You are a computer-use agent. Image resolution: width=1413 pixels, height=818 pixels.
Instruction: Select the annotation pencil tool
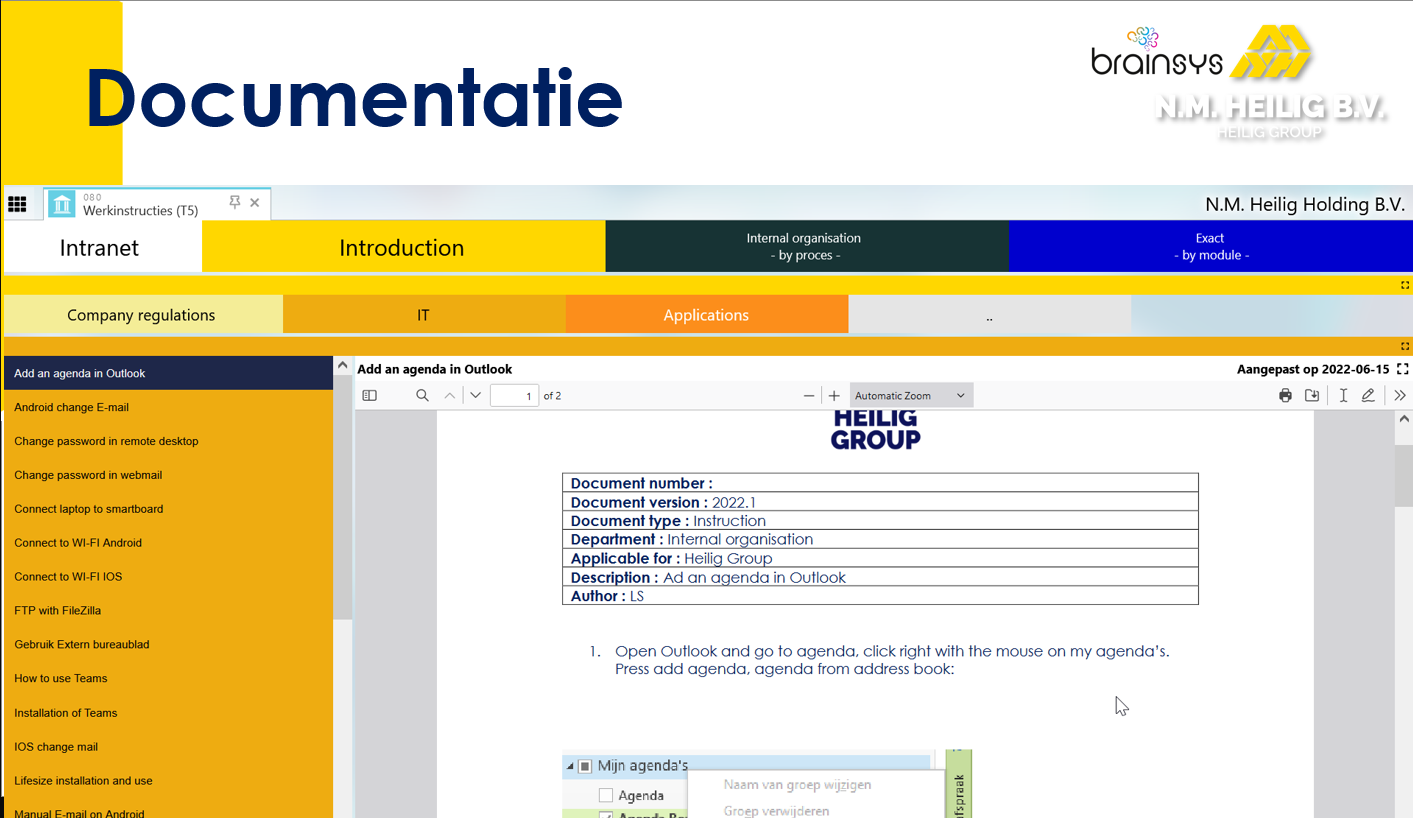click(1368, 395)
